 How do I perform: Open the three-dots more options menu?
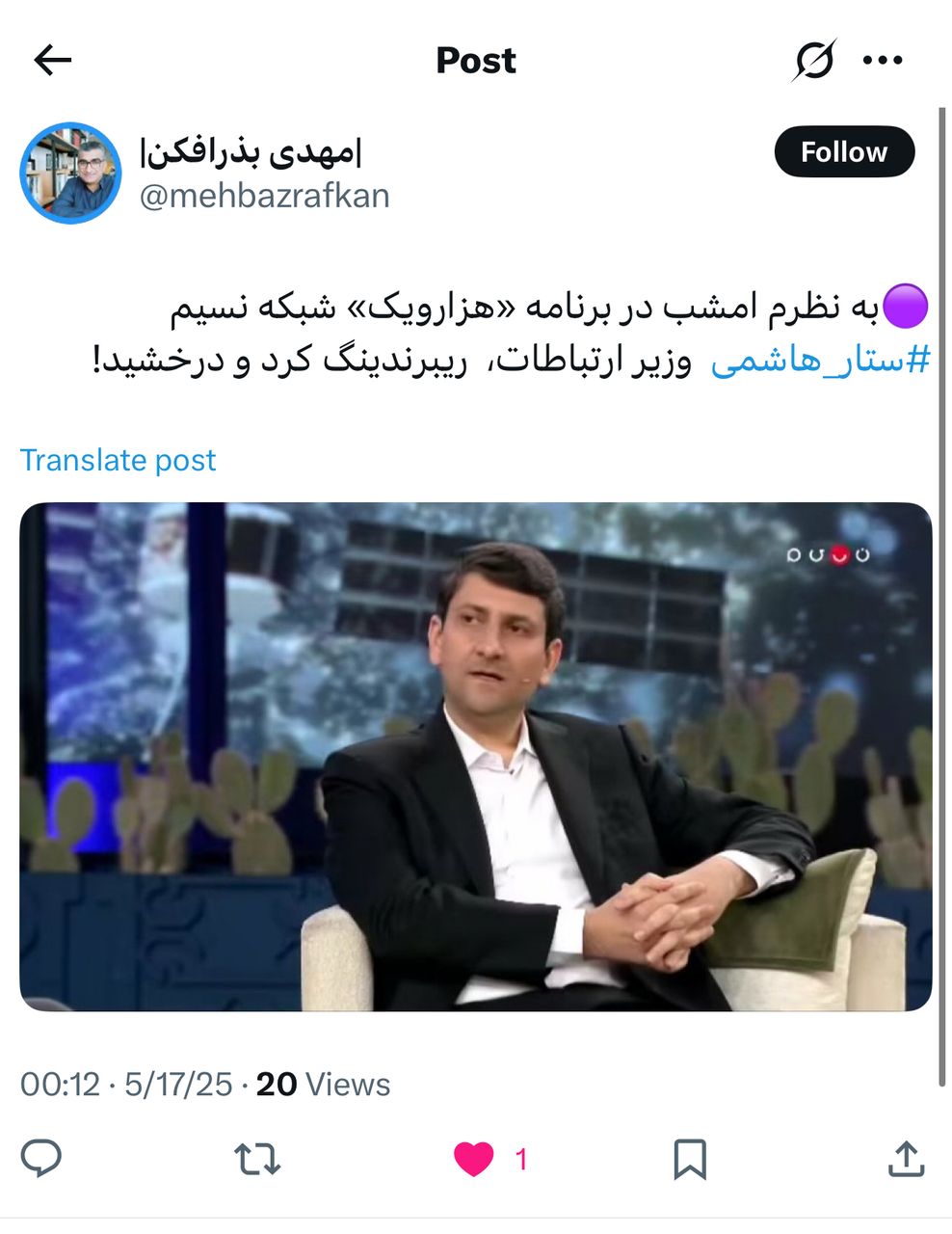[x=883, y=61]
